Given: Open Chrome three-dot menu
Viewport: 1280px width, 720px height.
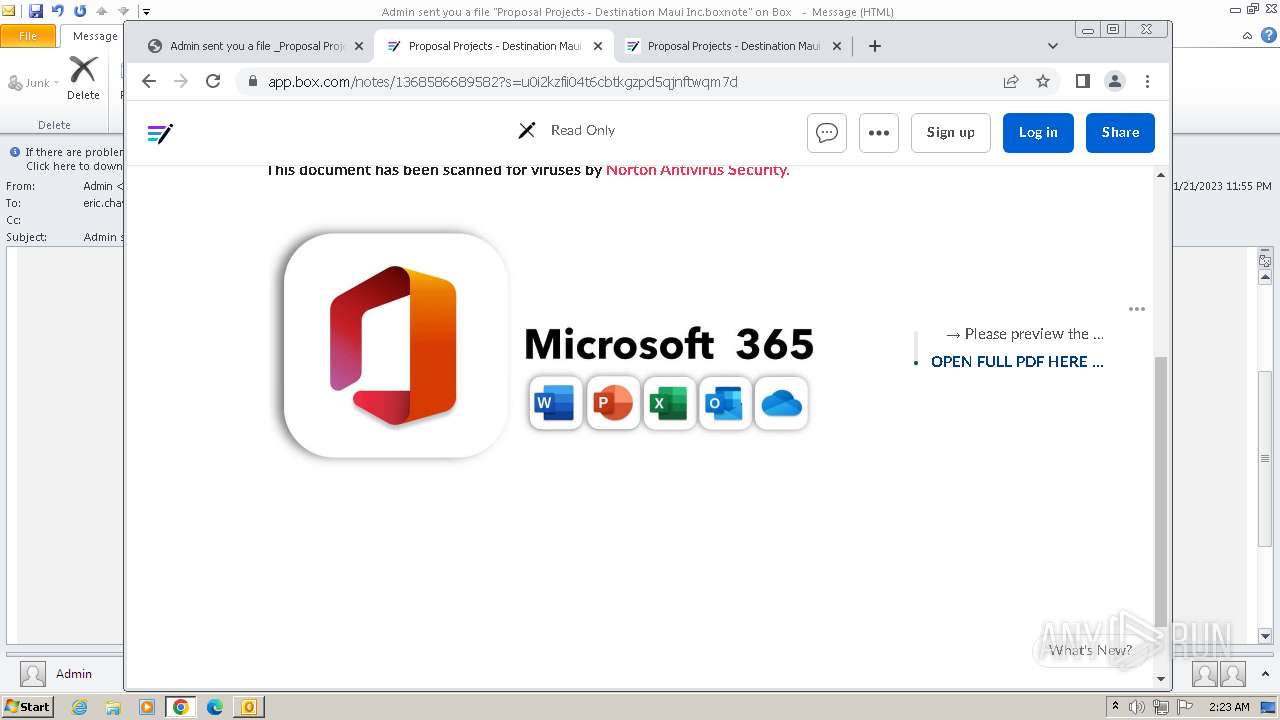Looking at the screenshot, I should point(1147,81).
